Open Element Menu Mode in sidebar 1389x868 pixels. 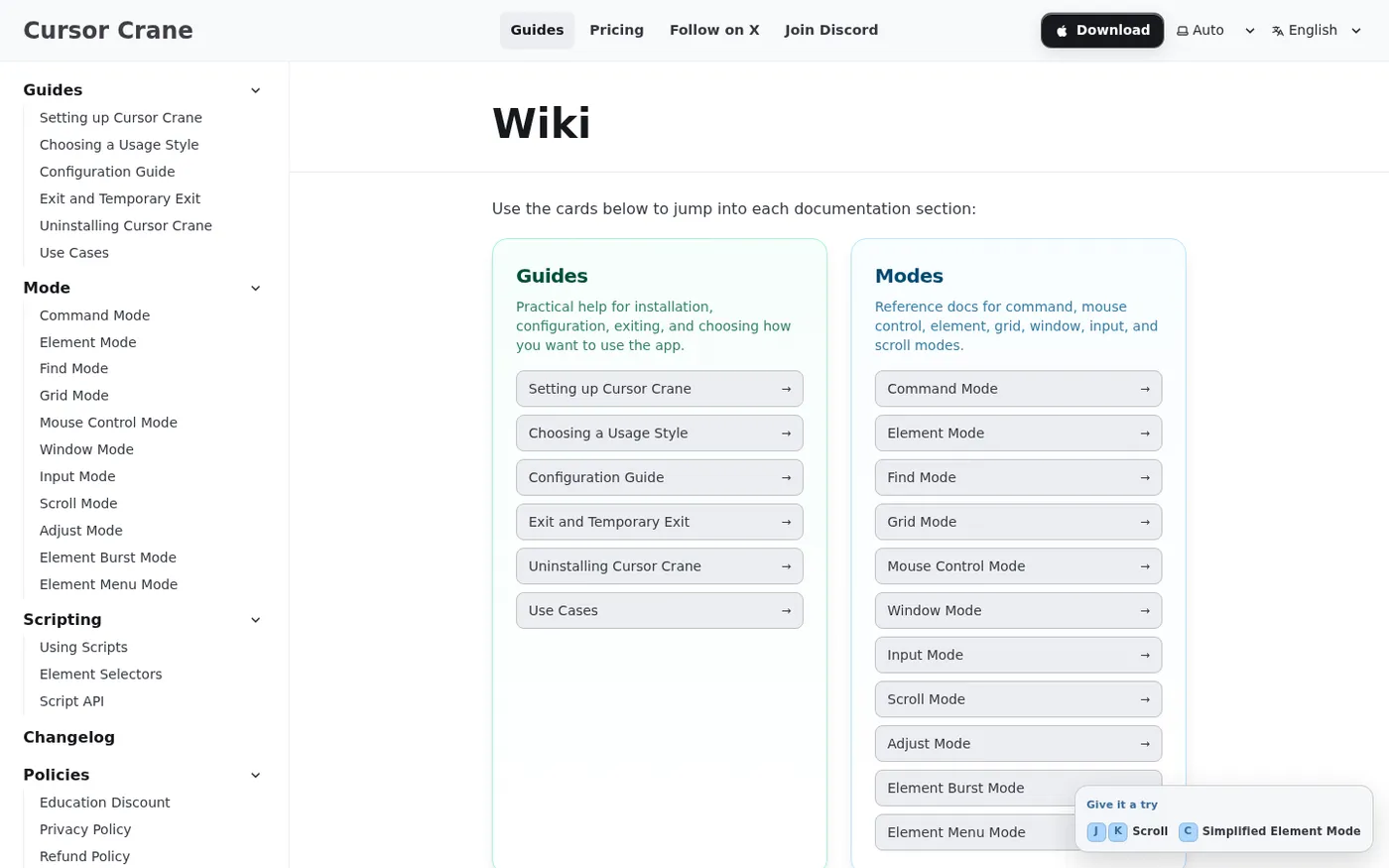click(x=109, y=584)
